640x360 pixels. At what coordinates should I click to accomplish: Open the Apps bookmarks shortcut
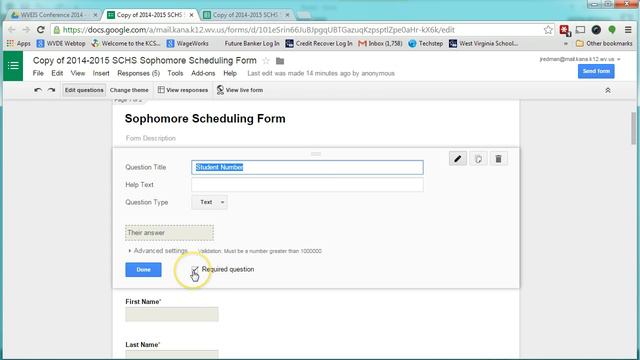click(x=19, y=43)
